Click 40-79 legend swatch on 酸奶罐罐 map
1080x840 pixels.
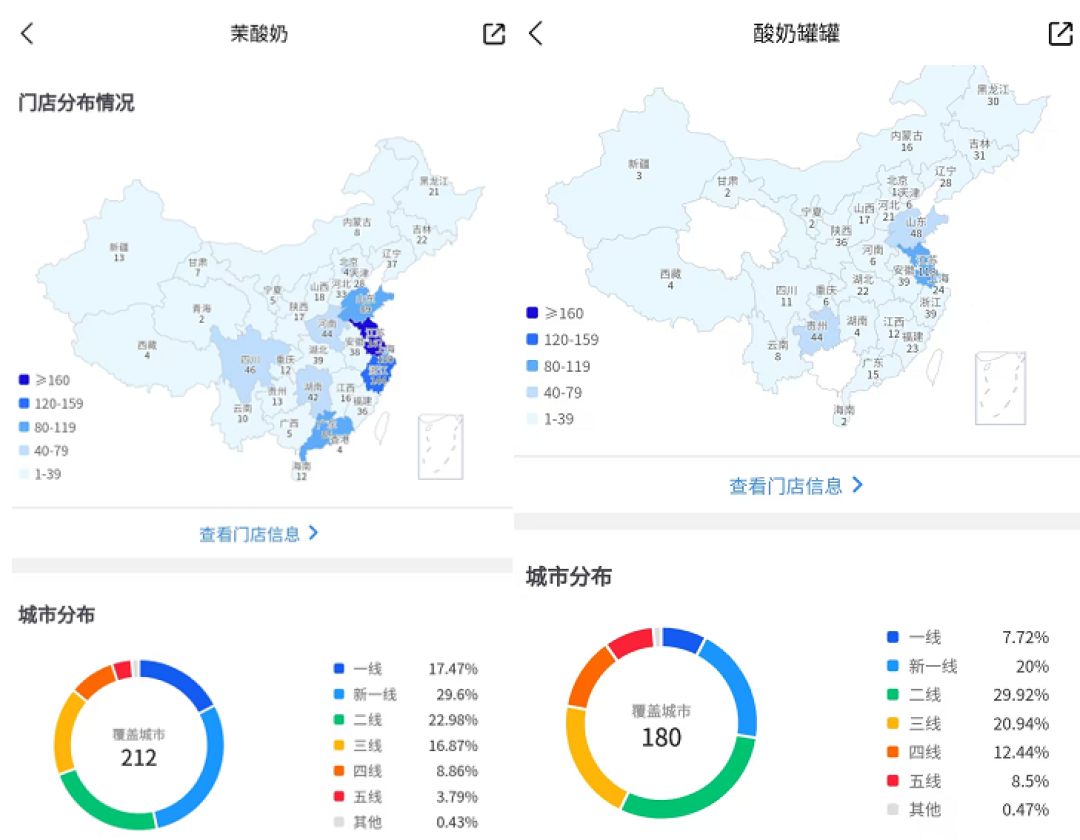[x=532, y=392]
